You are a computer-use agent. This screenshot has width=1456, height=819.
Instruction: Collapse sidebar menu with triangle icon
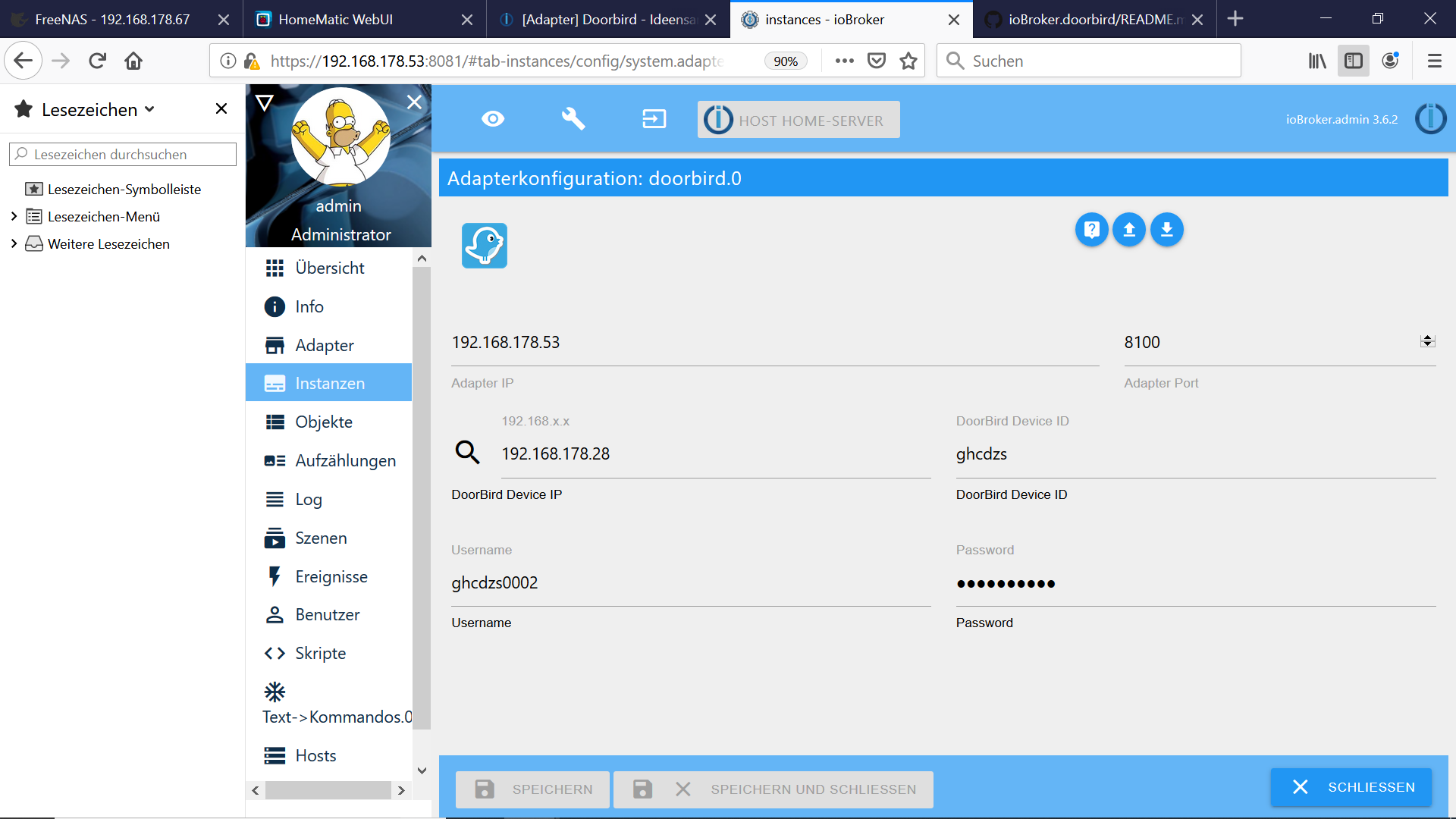point(264,102)
